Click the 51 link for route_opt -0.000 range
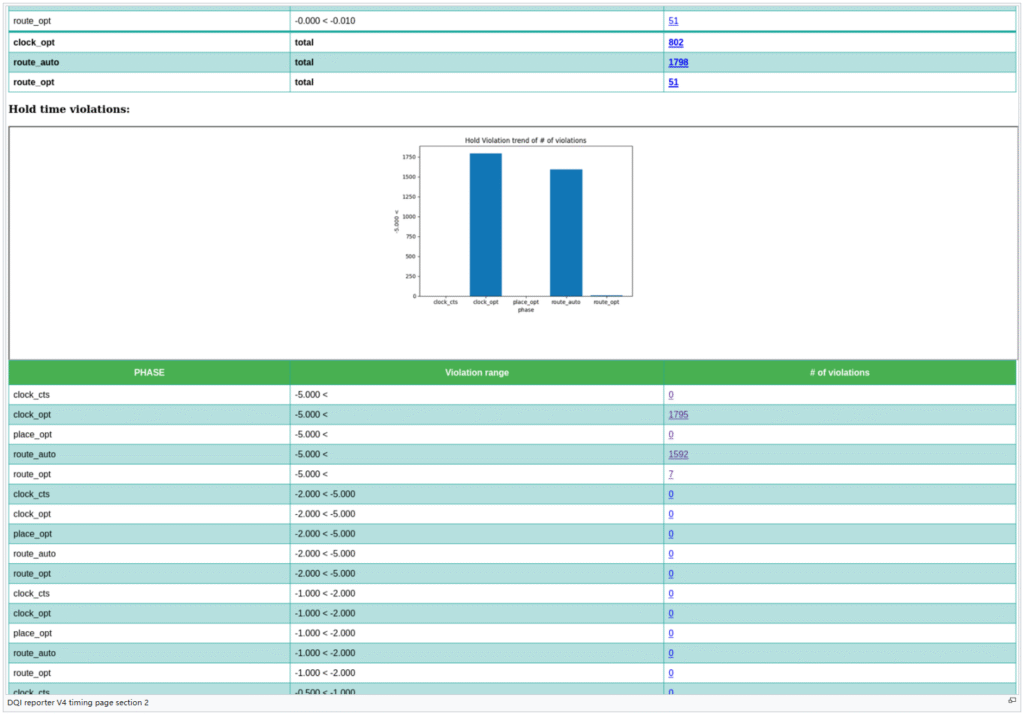The height and width of the screenshot is (715, 1024). coord(673,21)
